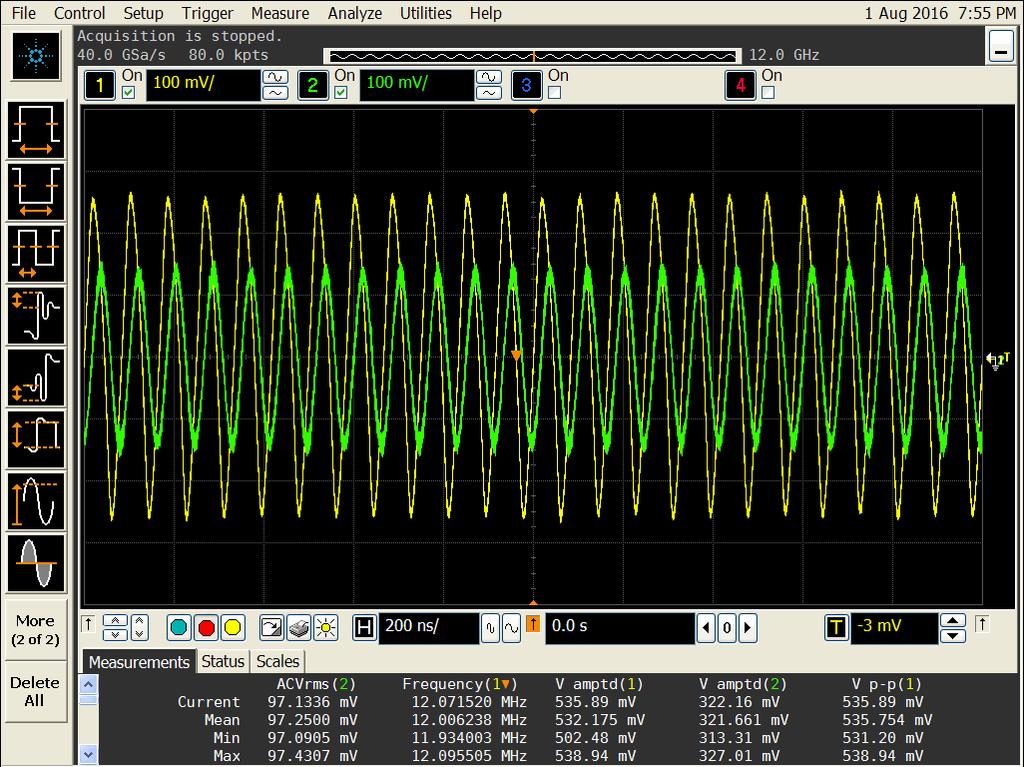The height and width of the screenshot is (767, 1024).
Task: Click the timebase field showing 200 ns/
Action: 428,628
